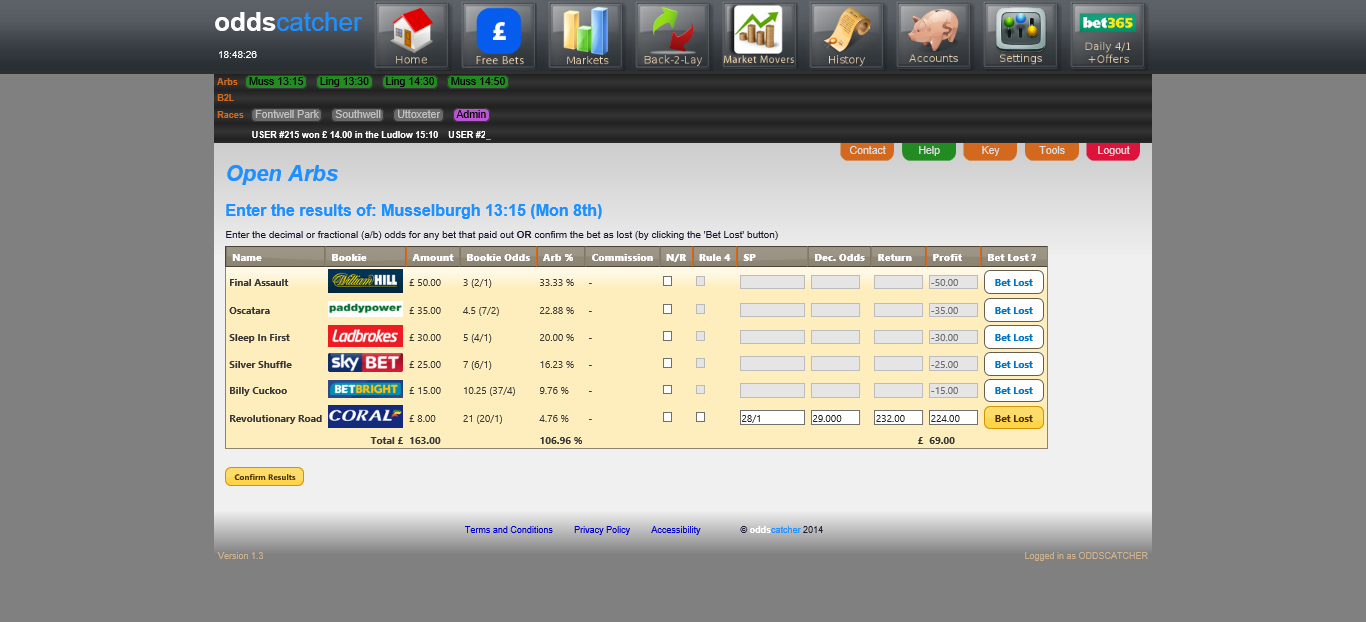
Task: Click the Sky Bet bookie logo
Action: click(x=365, y=363)
